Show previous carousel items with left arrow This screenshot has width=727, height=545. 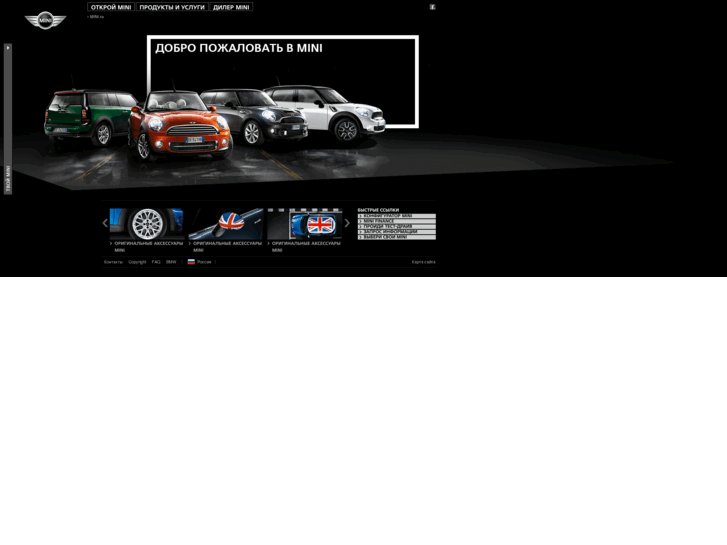pos(105,223)
